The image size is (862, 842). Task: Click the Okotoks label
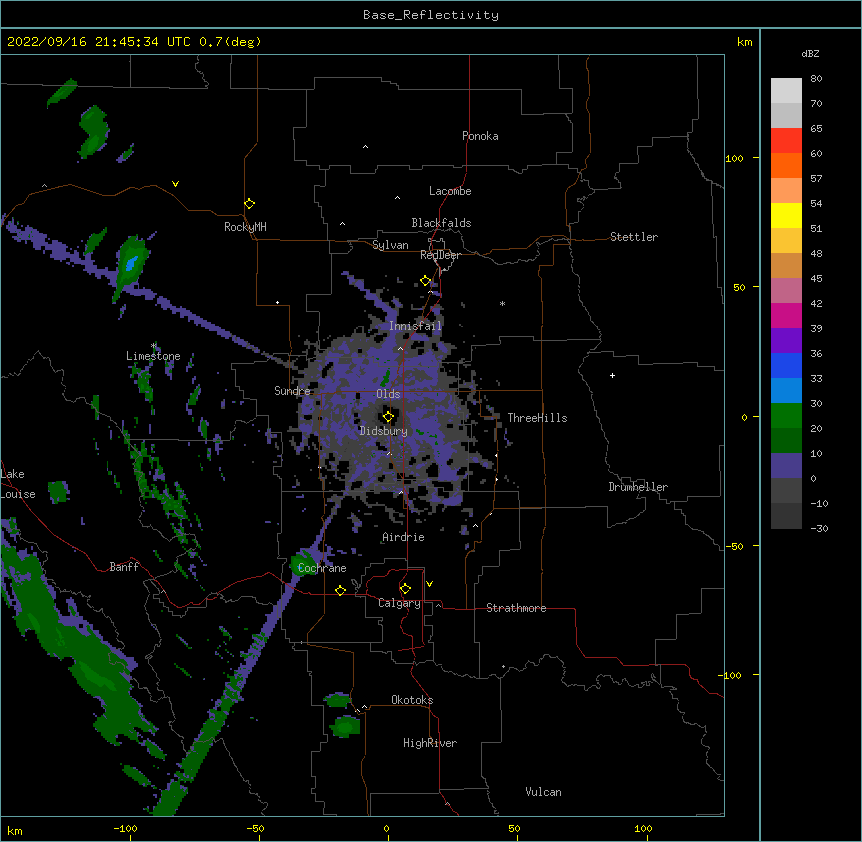coord(412,700)
